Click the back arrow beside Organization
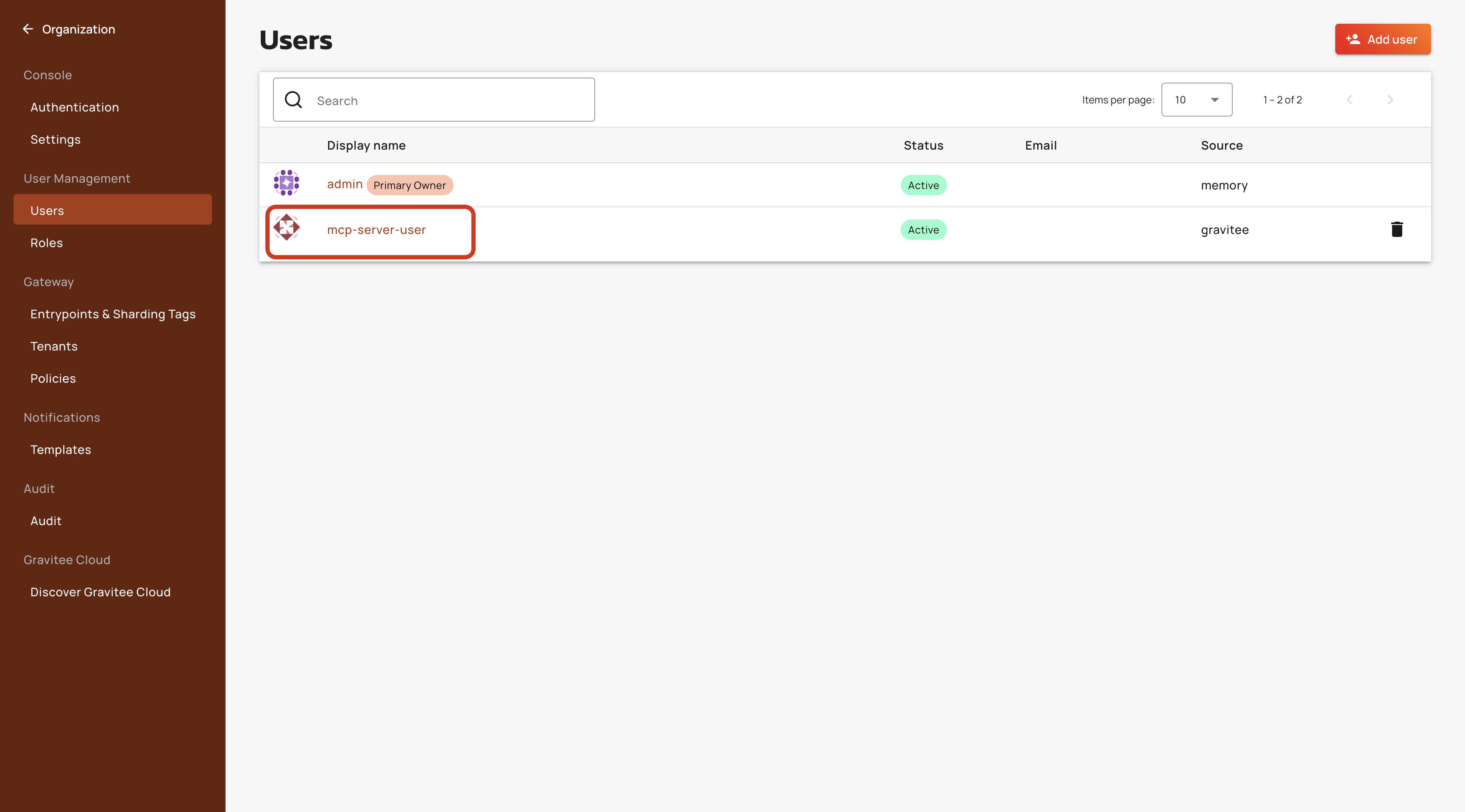1465x812 pixels. click(x=28, y=29)
